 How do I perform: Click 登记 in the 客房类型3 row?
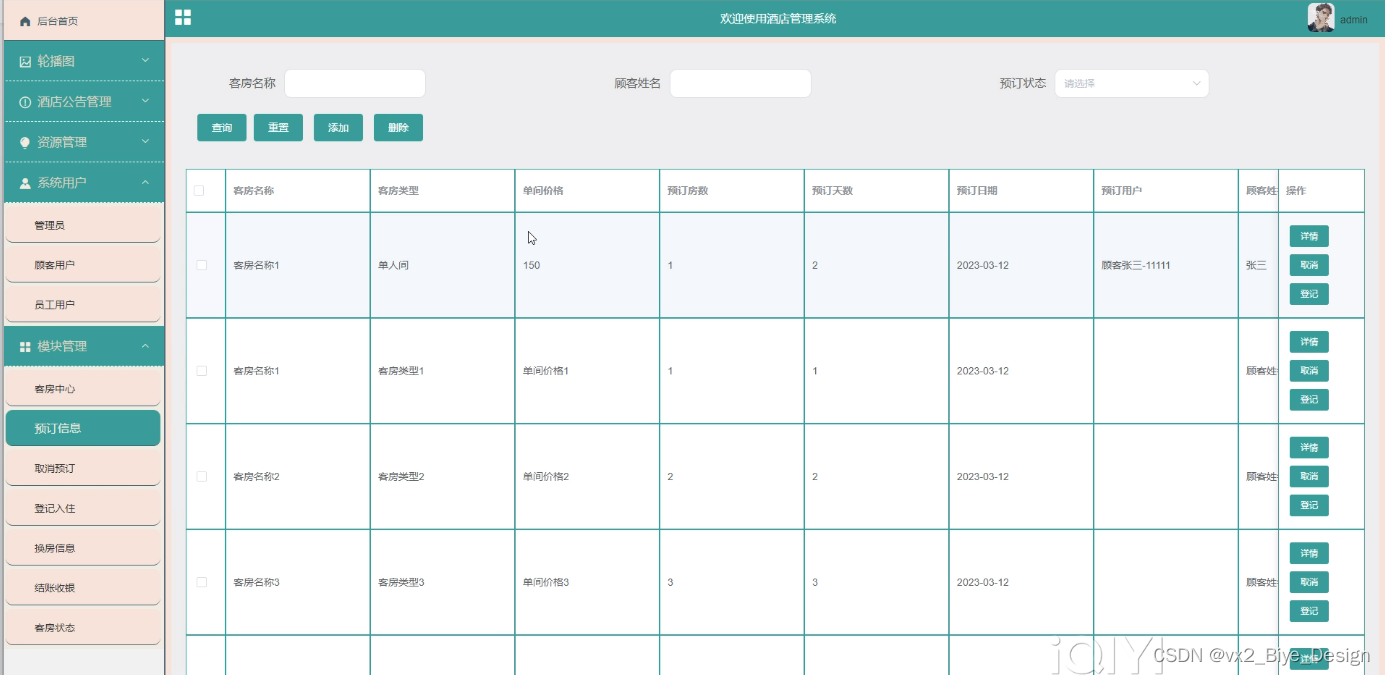pos(1309,611)
